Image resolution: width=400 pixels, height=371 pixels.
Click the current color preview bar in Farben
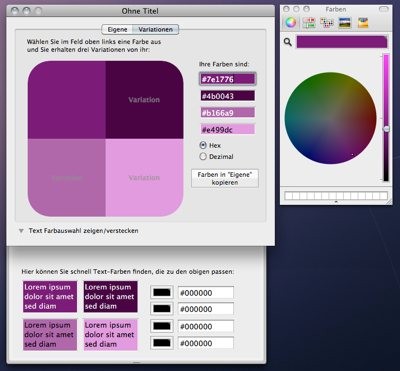pos(342,42)
